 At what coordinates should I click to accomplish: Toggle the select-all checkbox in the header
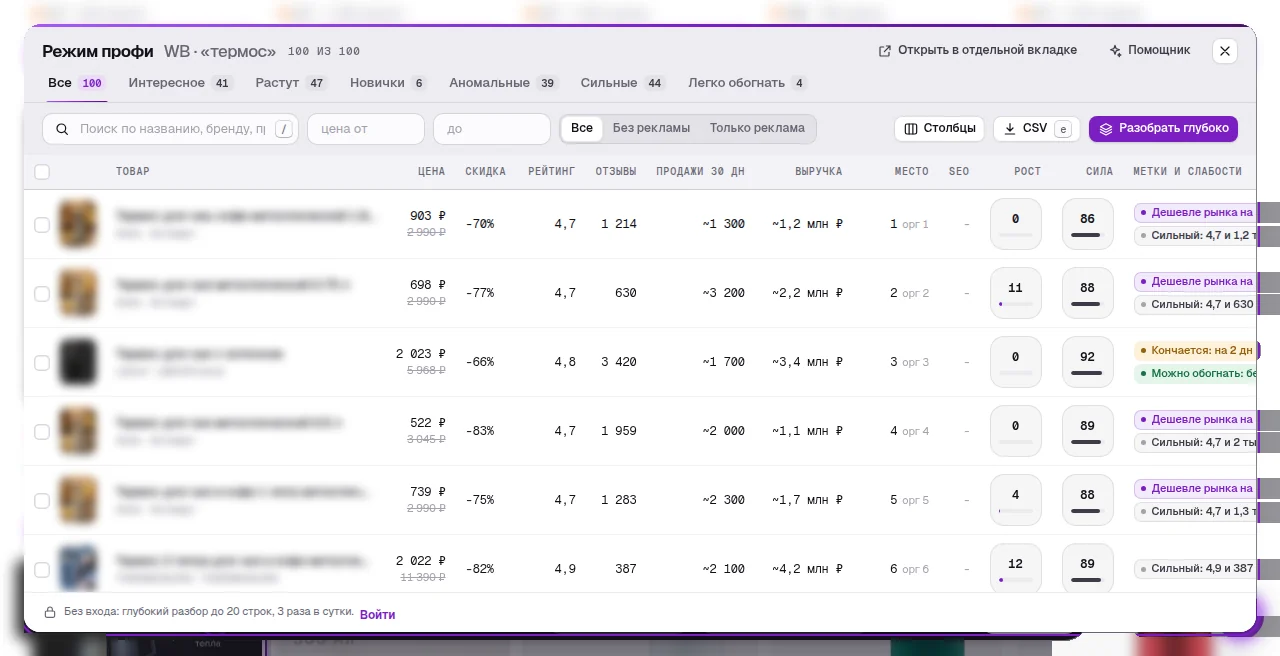point(42,172)
